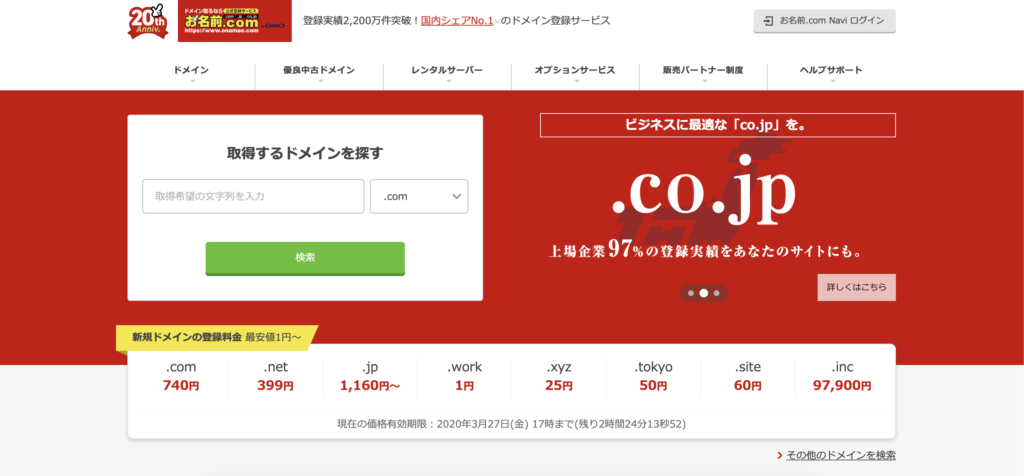Select the third carousel dot
The image size is (1024, 476).
tap(716, 293)
